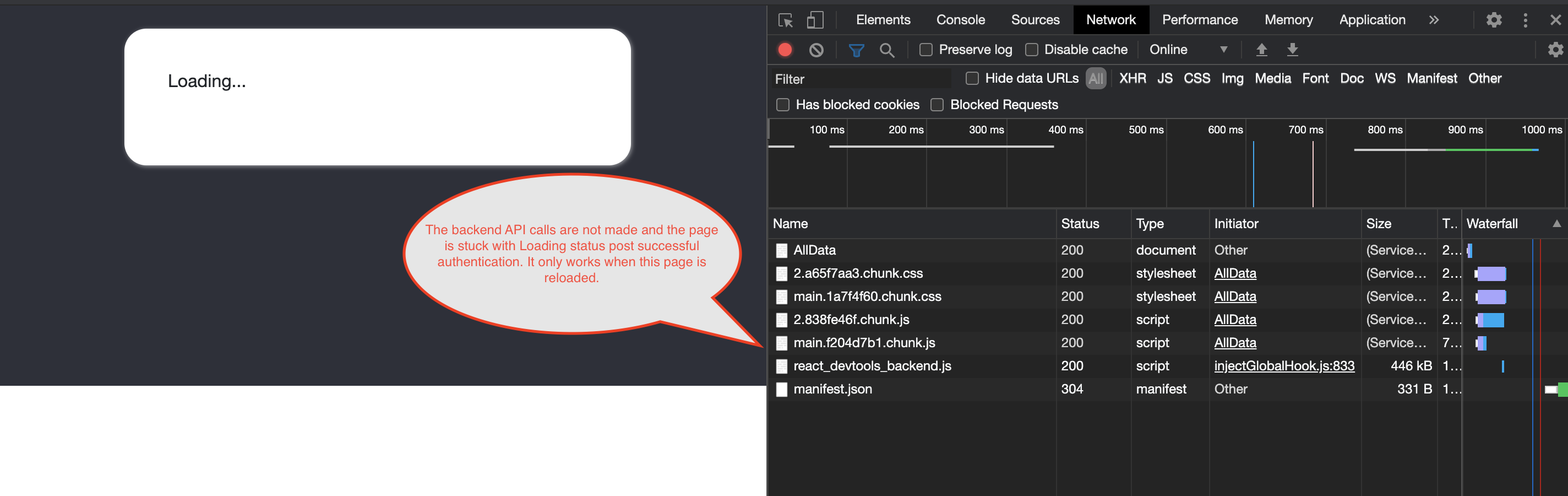The image size is (1568, 496).
Task: Type in the request Filter field
Action: [852, 79]
